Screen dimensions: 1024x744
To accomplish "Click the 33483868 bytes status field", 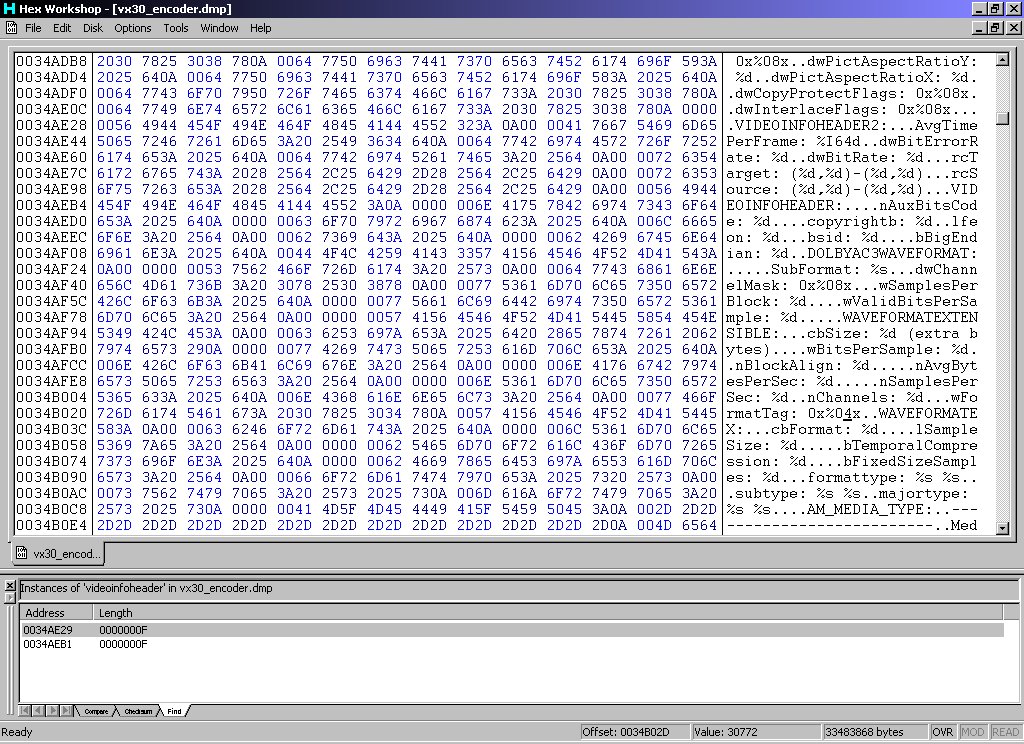I will point(874,732).
